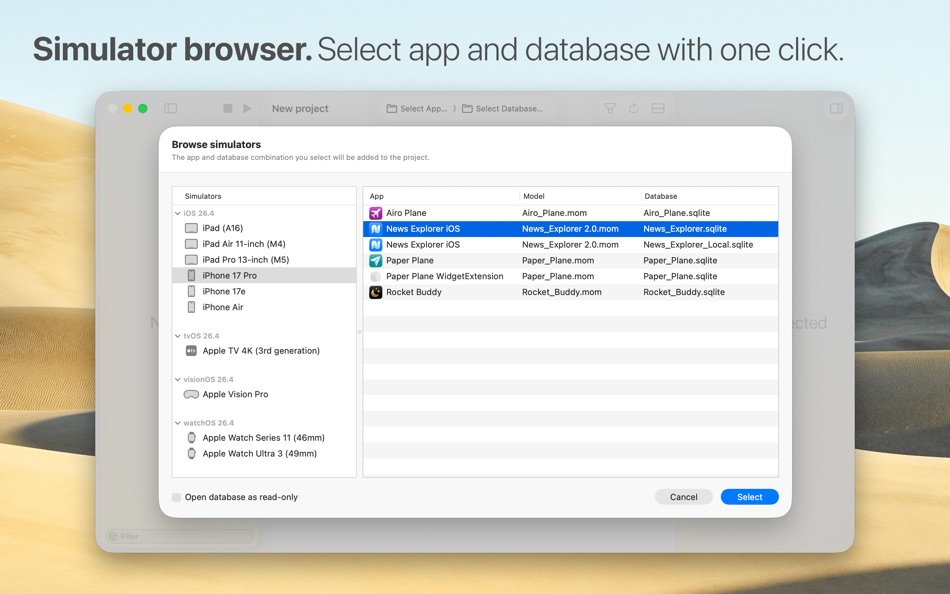Click the News_Explorer_Local.sqlite database cell
This screenshot has height=594, width=950.
pyautogui.click(x=698, y=244)
